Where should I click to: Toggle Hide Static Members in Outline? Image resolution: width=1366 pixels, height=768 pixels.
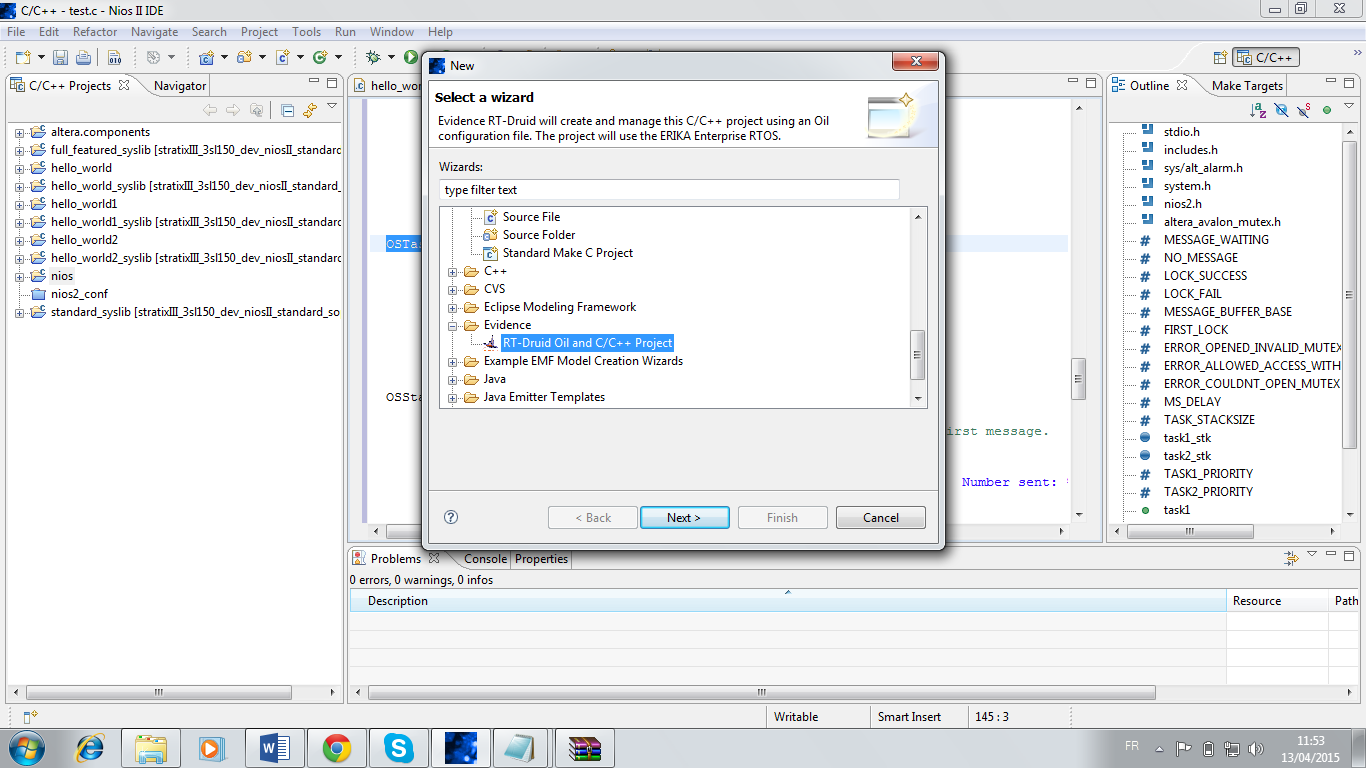[x=1304, y=110]
